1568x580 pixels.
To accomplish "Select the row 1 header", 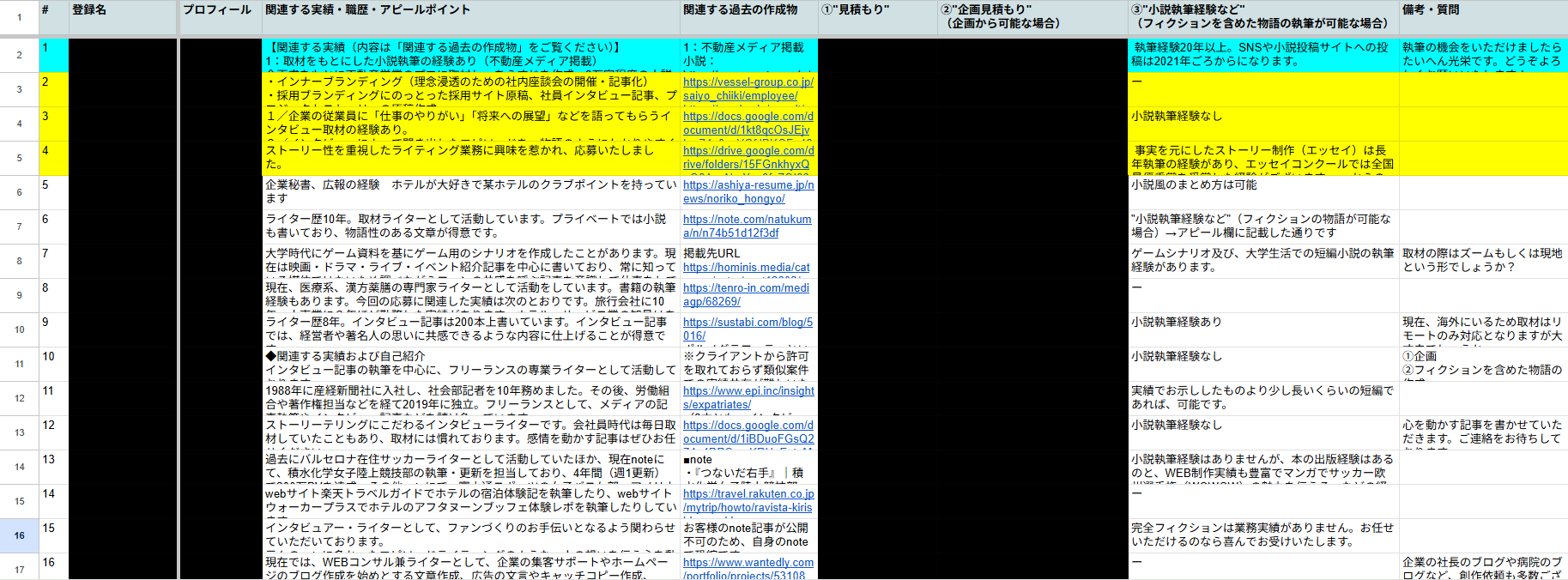I will coord(19,18).
